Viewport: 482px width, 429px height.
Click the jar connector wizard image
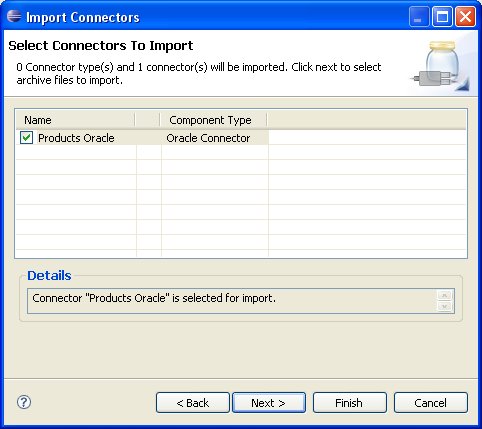tap(440, 65)
